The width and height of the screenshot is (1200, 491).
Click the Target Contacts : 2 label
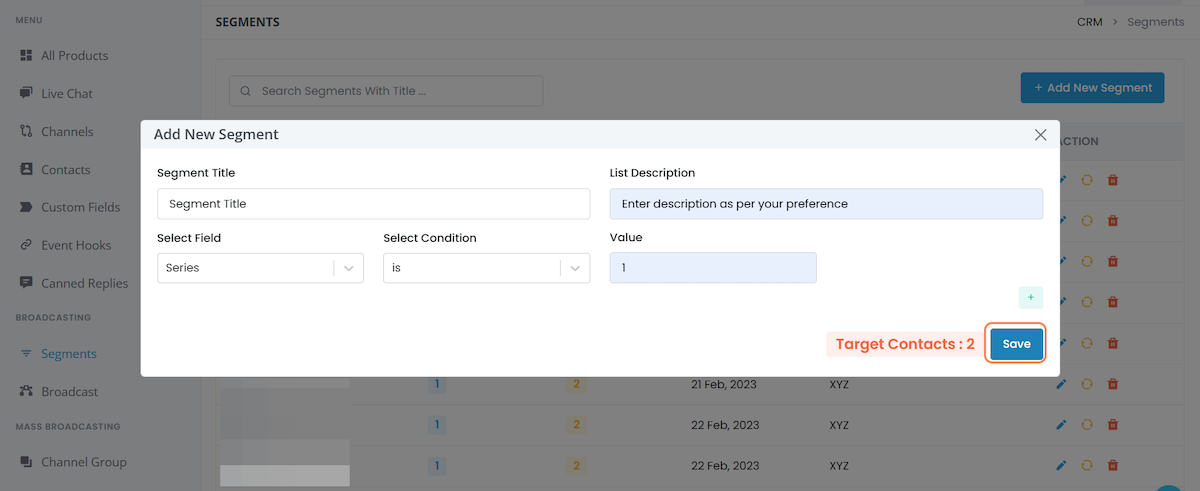[905, 344]
